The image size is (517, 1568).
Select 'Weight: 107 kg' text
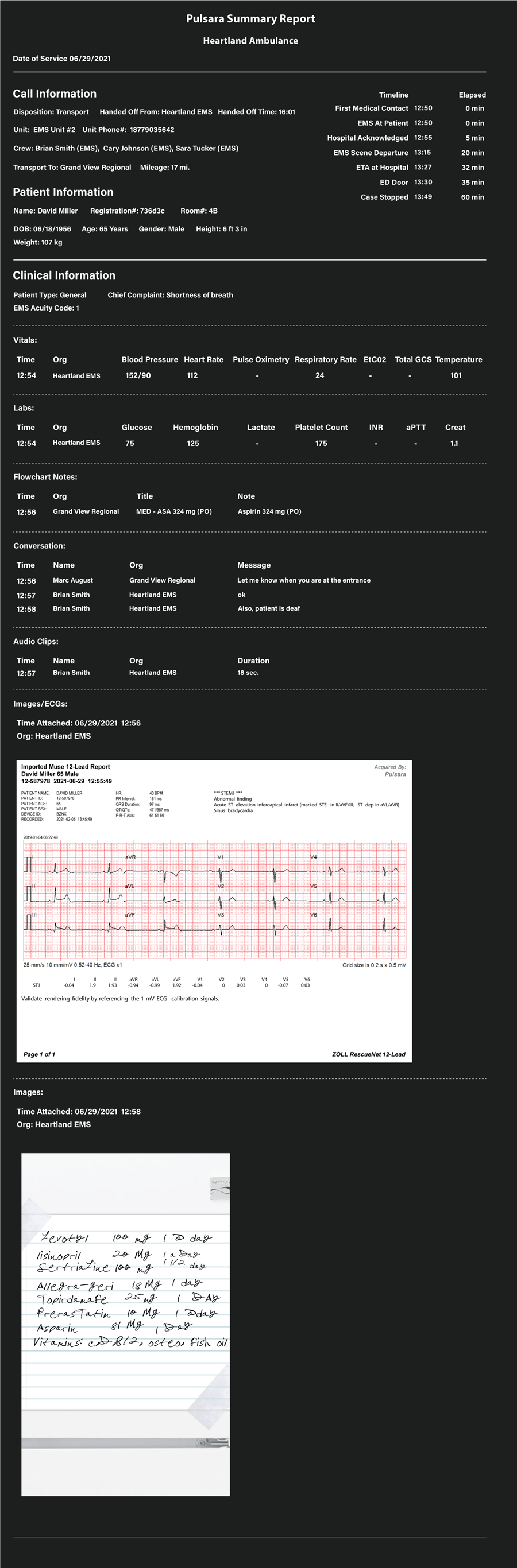[x=38, y=242]
